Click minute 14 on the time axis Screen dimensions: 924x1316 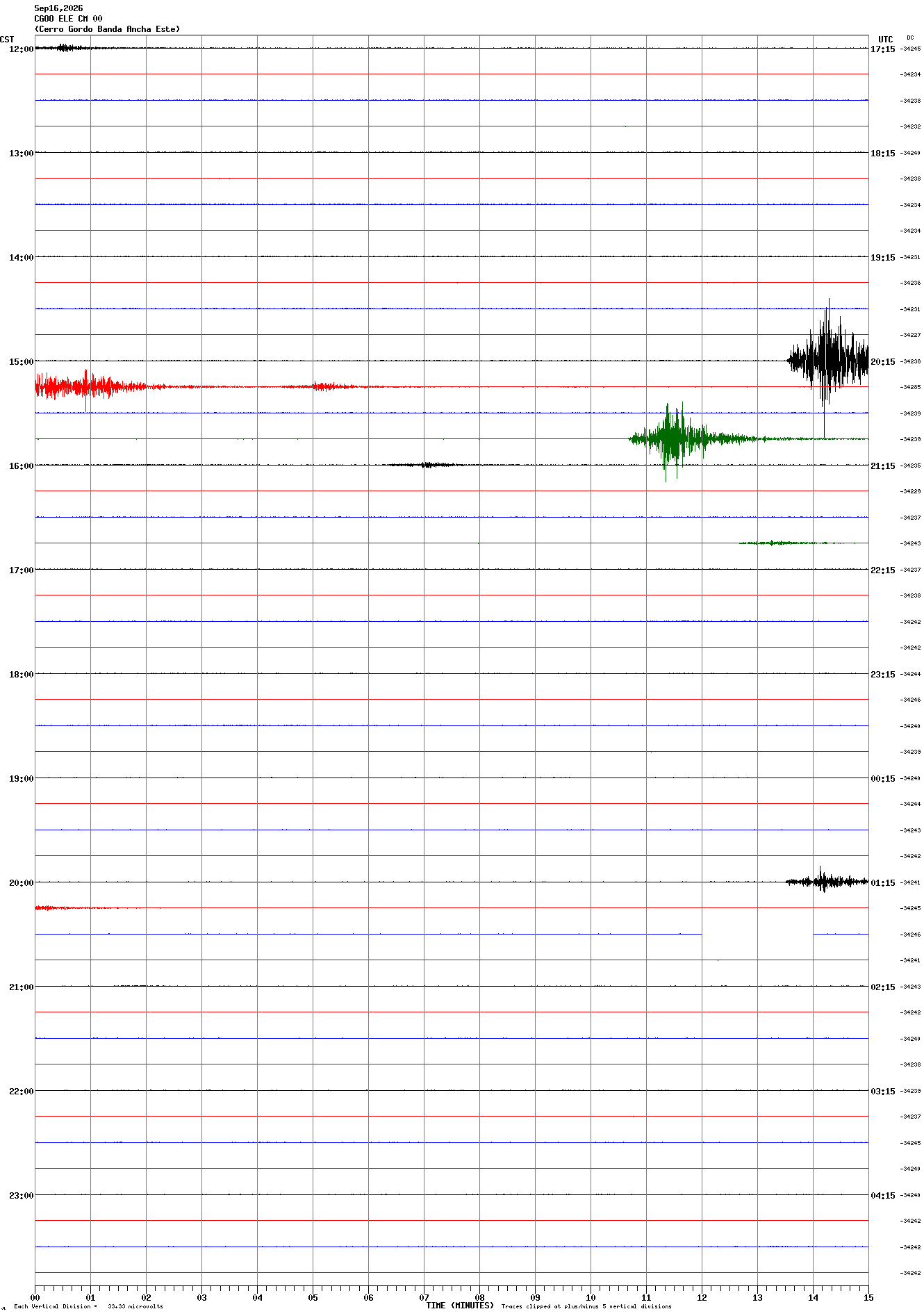(813, 1297)
